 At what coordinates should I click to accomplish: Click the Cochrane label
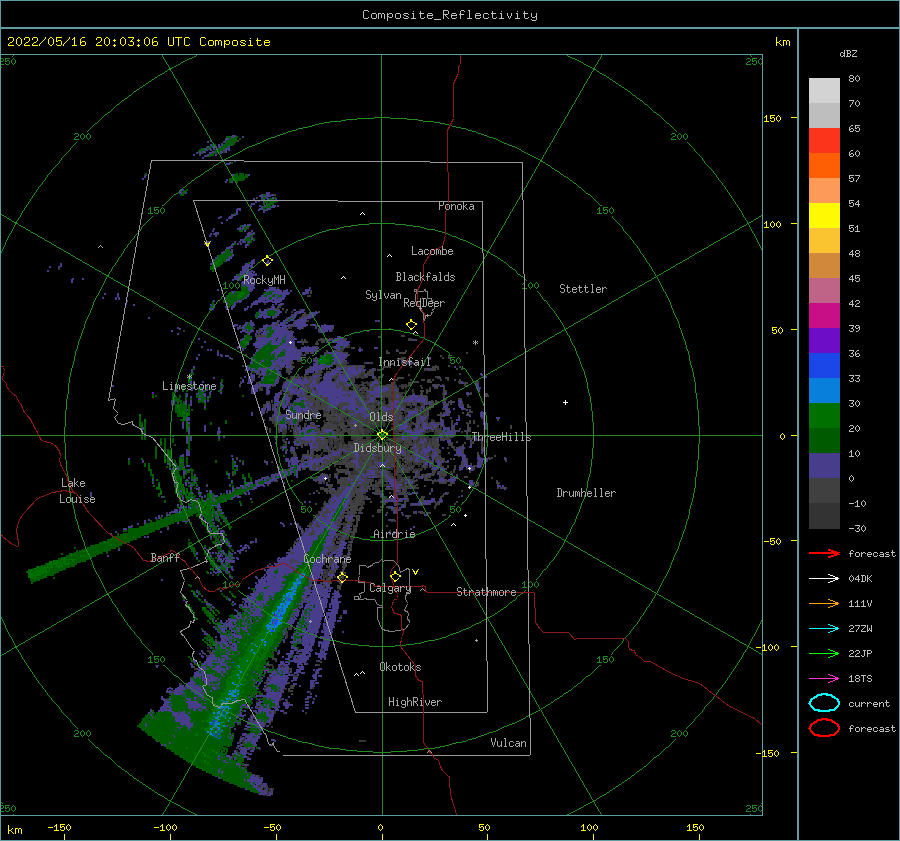click(327, 559)
